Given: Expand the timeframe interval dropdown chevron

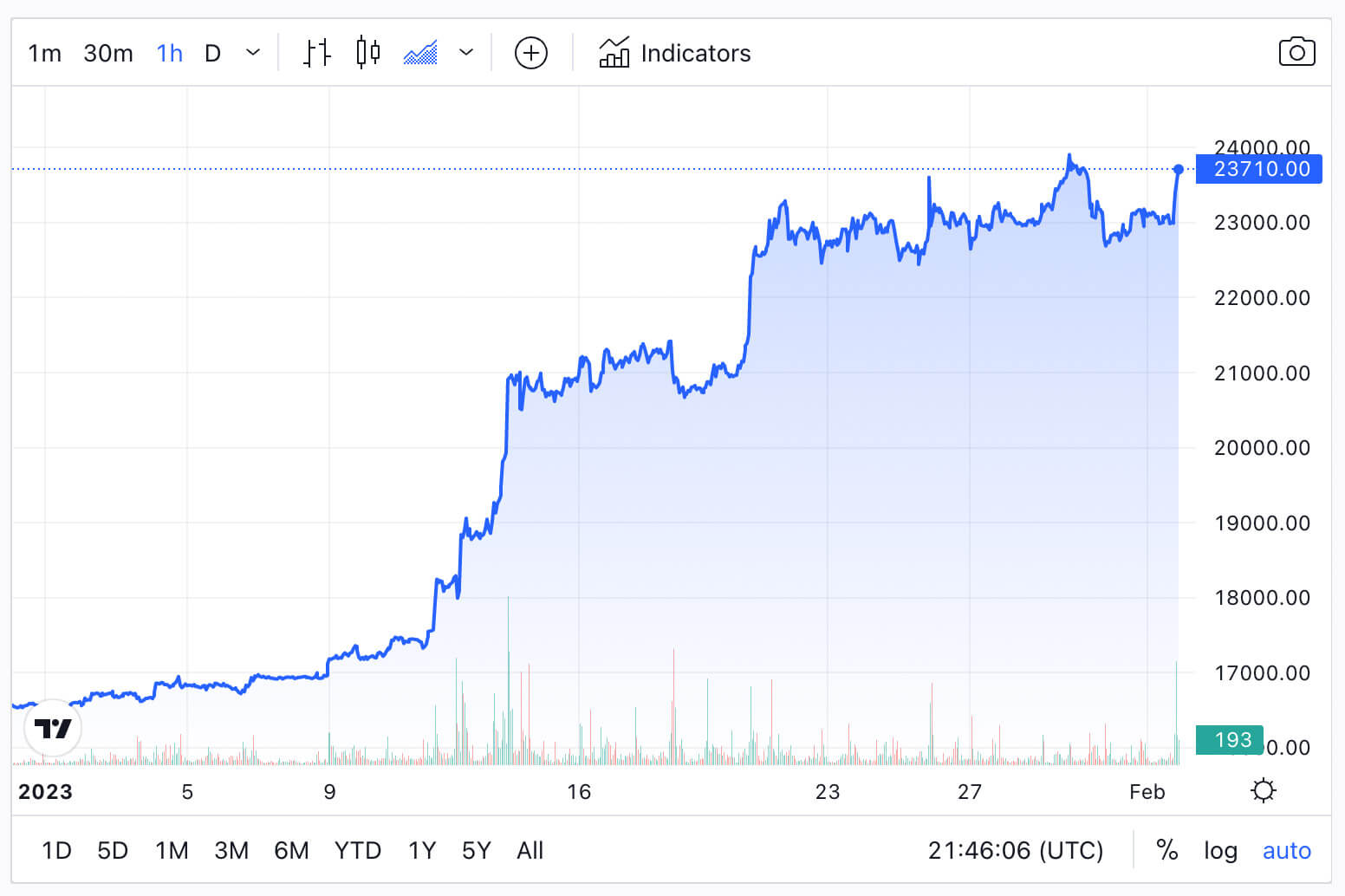Looking at the screenshot, I should click(252, 52).
